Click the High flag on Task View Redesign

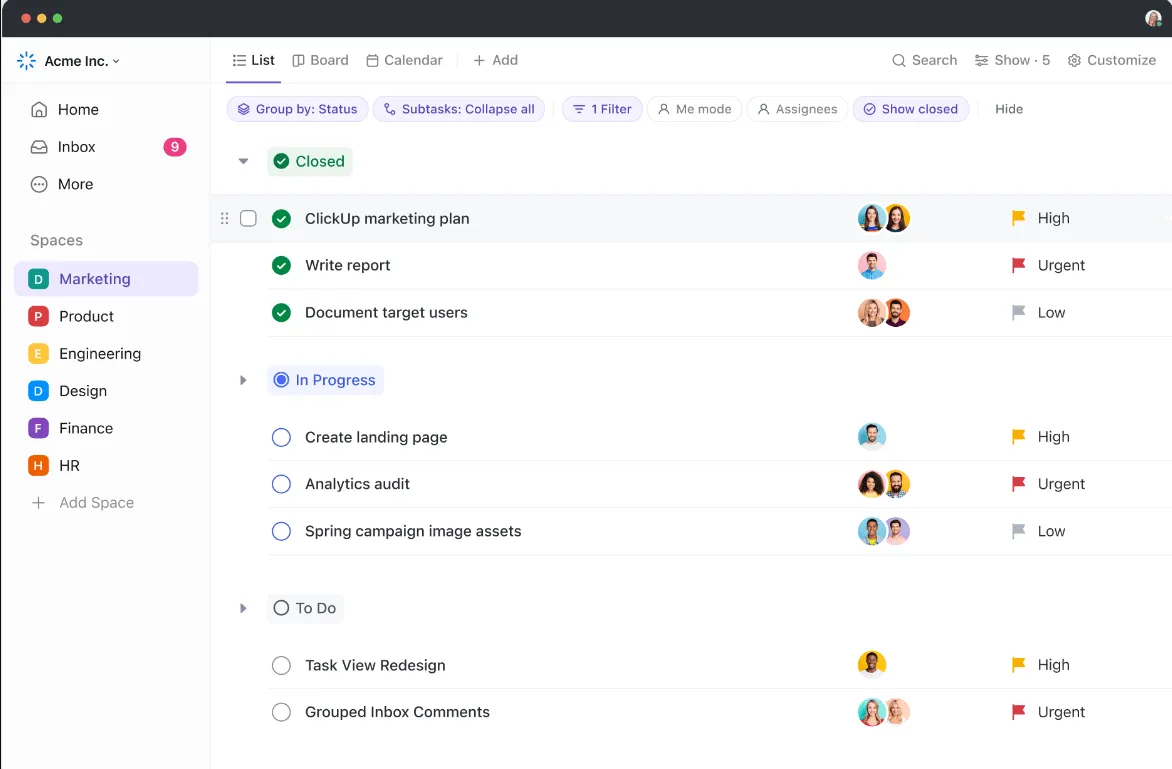click(x=1018, y=664)
